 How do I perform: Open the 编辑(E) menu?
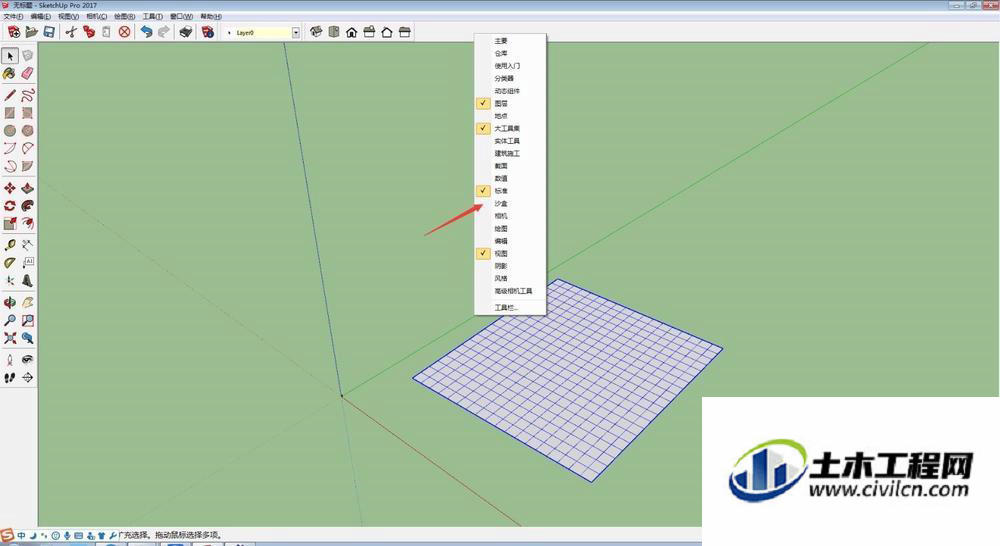click(40, 16)
